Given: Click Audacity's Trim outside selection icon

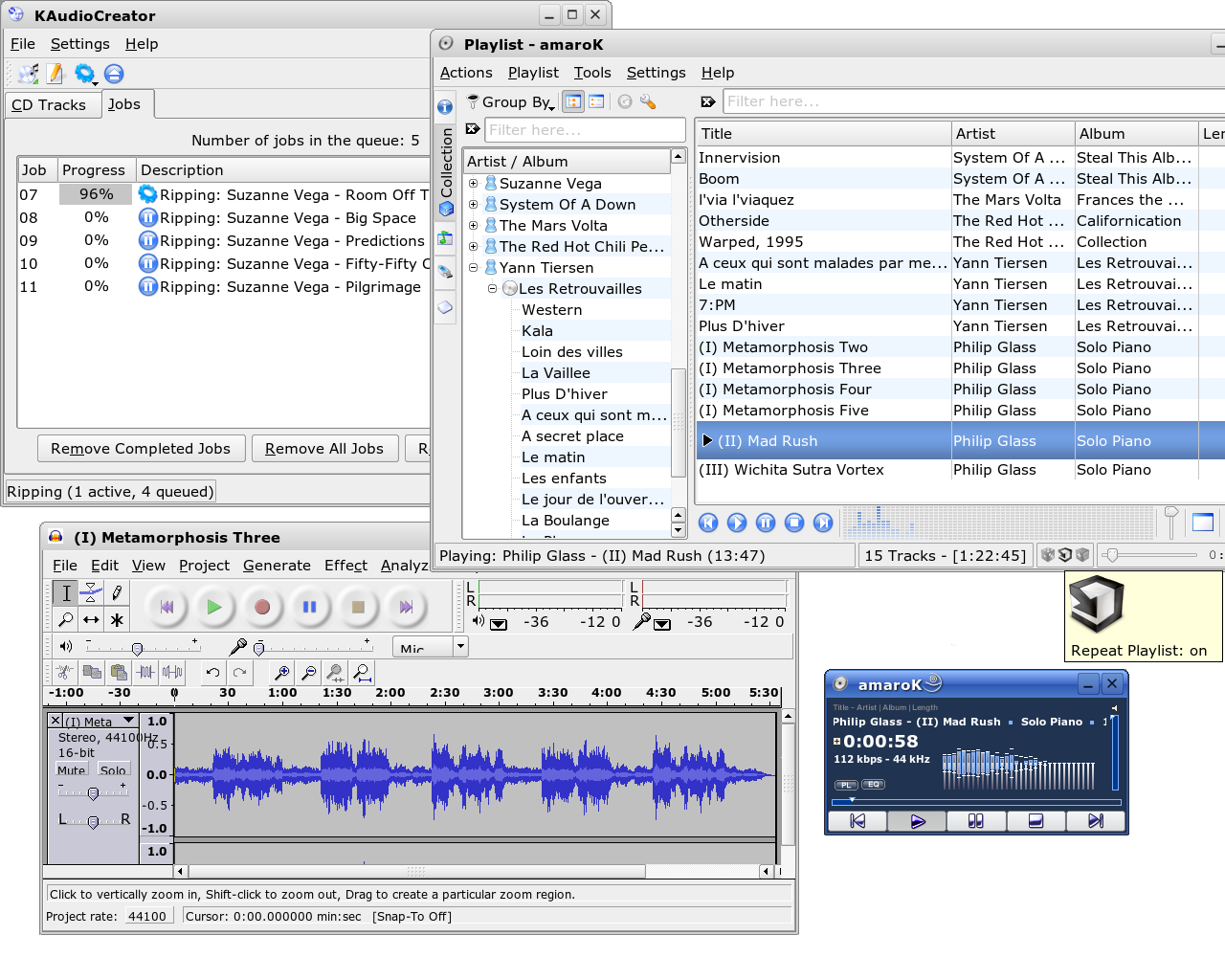Looking at the screenshot, I should [145, 672].
